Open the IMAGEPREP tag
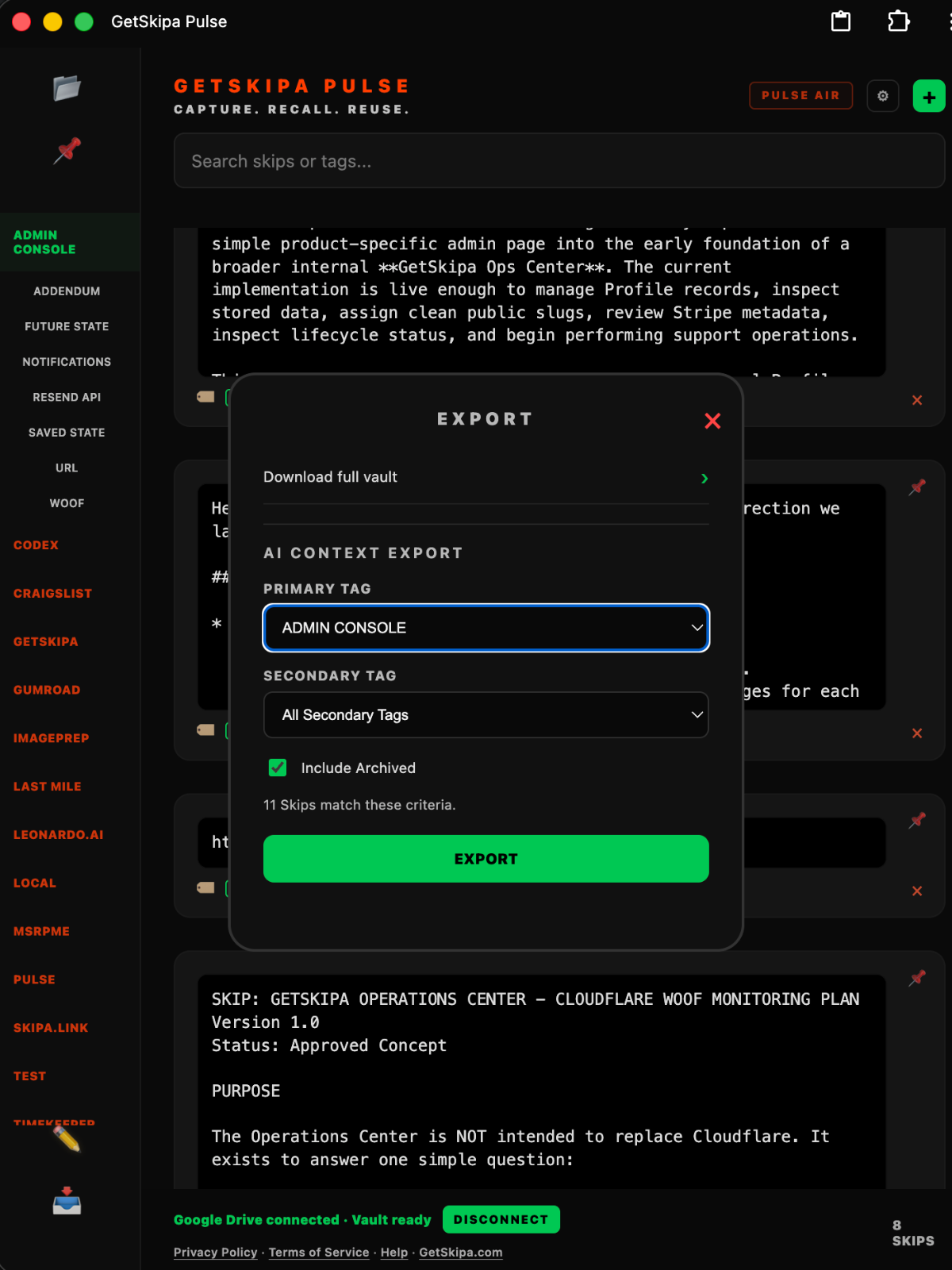The image size is (952, 1270). click(x=51, y=738)
